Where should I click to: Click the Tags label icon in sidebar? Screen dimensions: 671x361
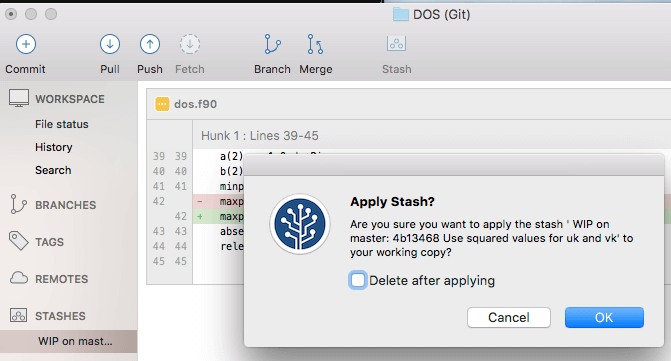click(18, 241)
